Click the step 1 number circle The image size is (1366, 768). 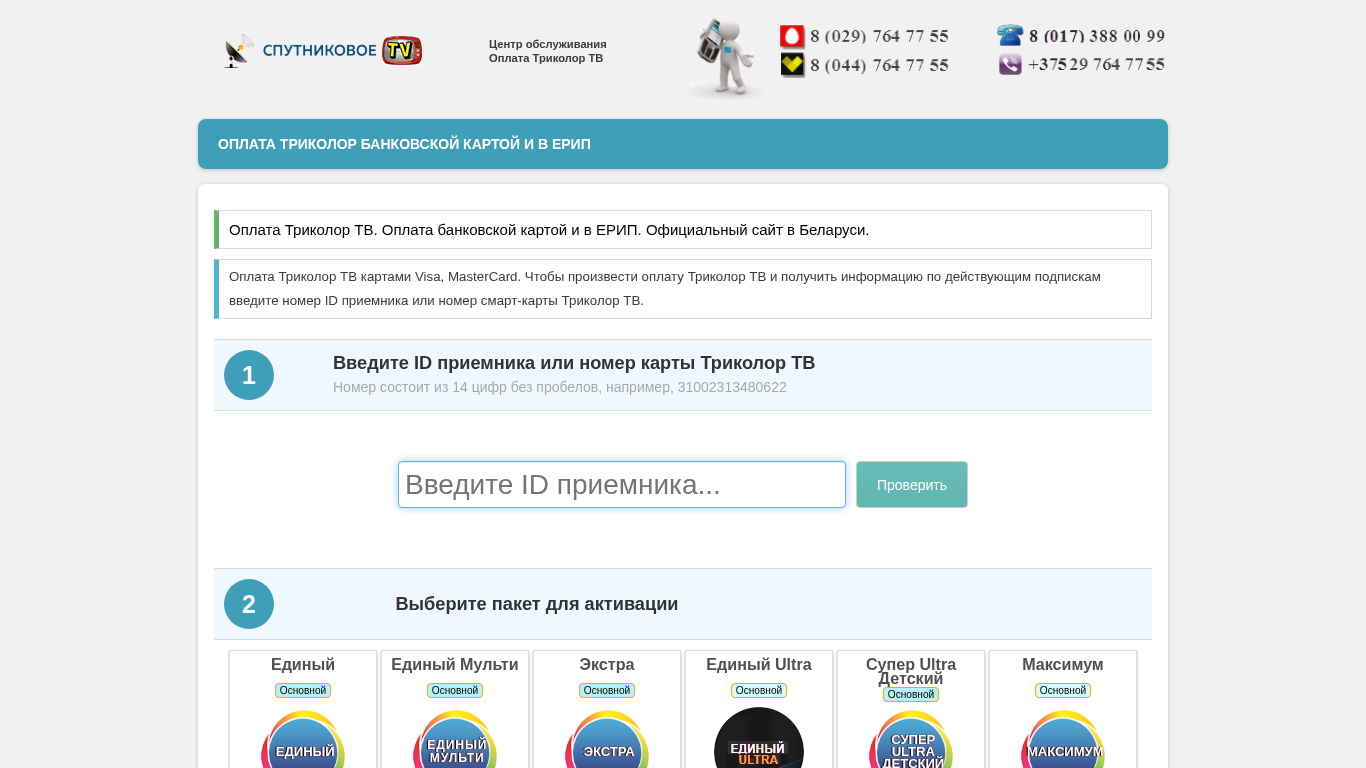(249, 375)
